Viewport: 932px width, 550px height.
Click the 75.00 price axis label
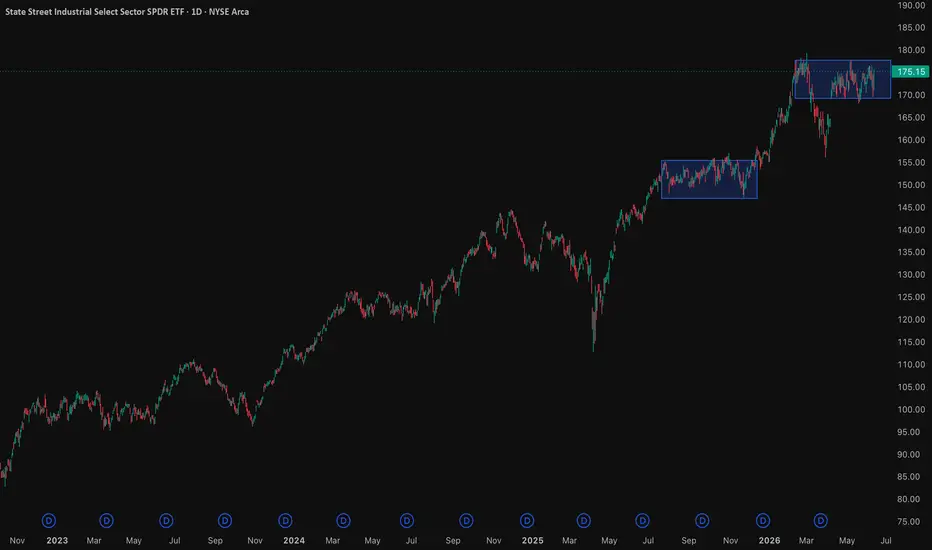coord(911,522)
